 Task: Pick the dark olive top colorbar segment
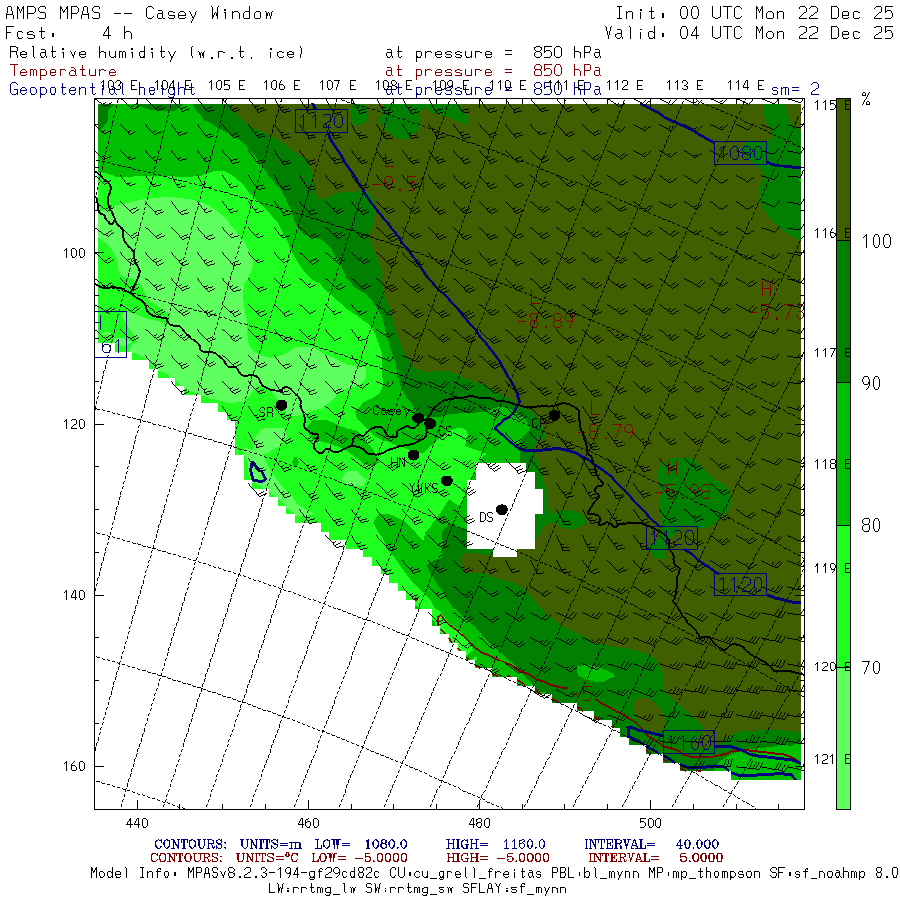(x=843, y=169)
